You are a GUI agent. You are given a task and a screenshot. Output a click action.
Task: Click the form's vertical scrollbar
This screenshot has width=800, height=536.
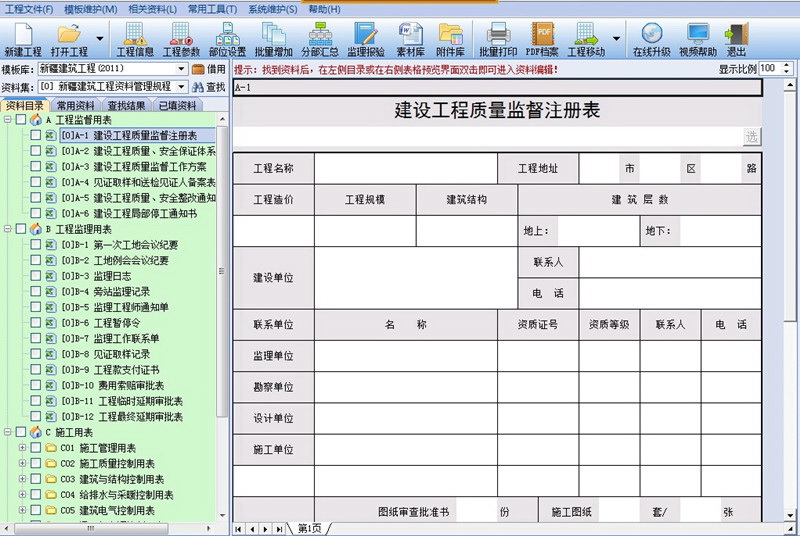(790, 300)
